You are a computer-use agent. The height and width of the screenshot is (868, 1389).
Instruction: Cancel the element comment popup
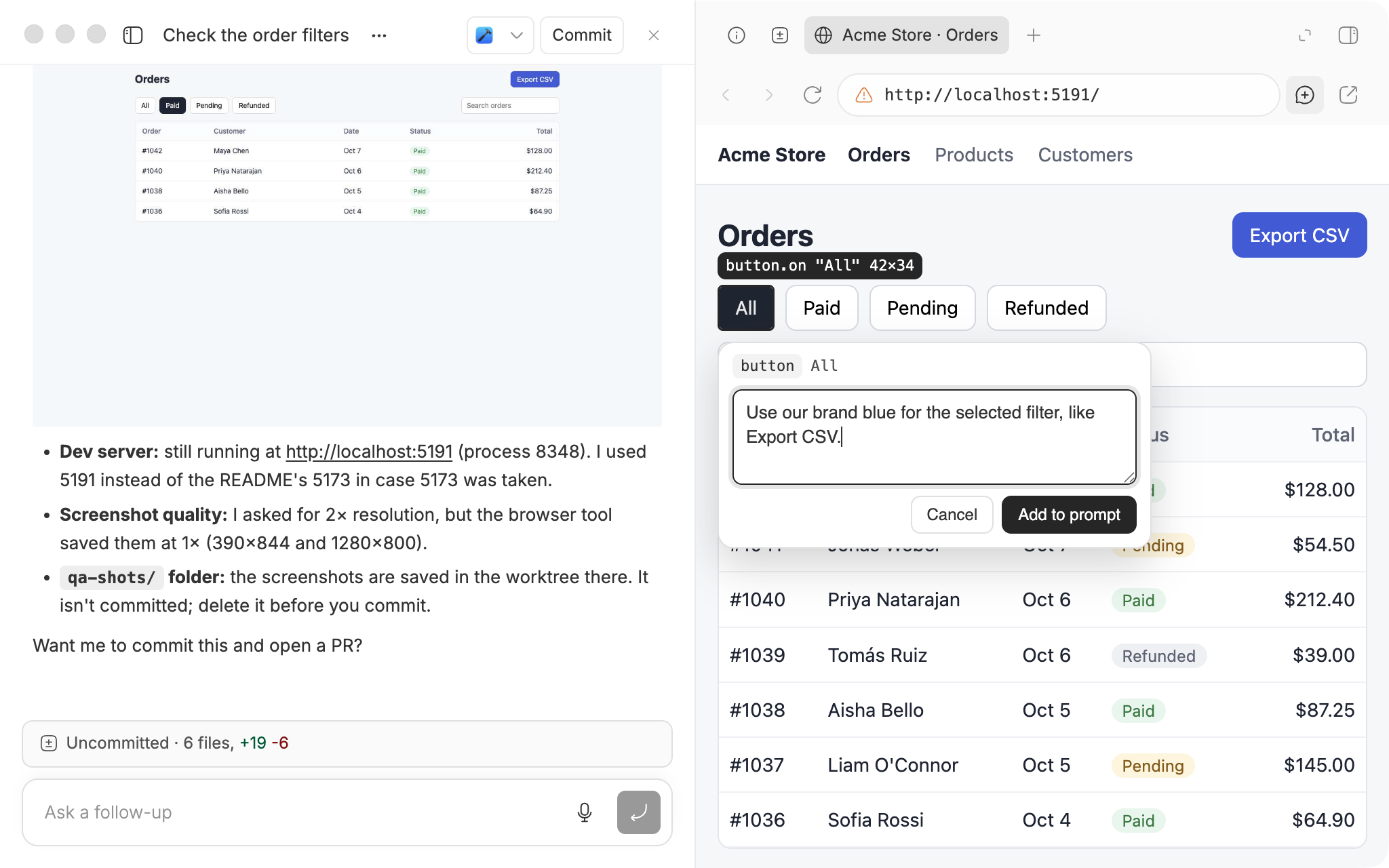click(952, 515)
